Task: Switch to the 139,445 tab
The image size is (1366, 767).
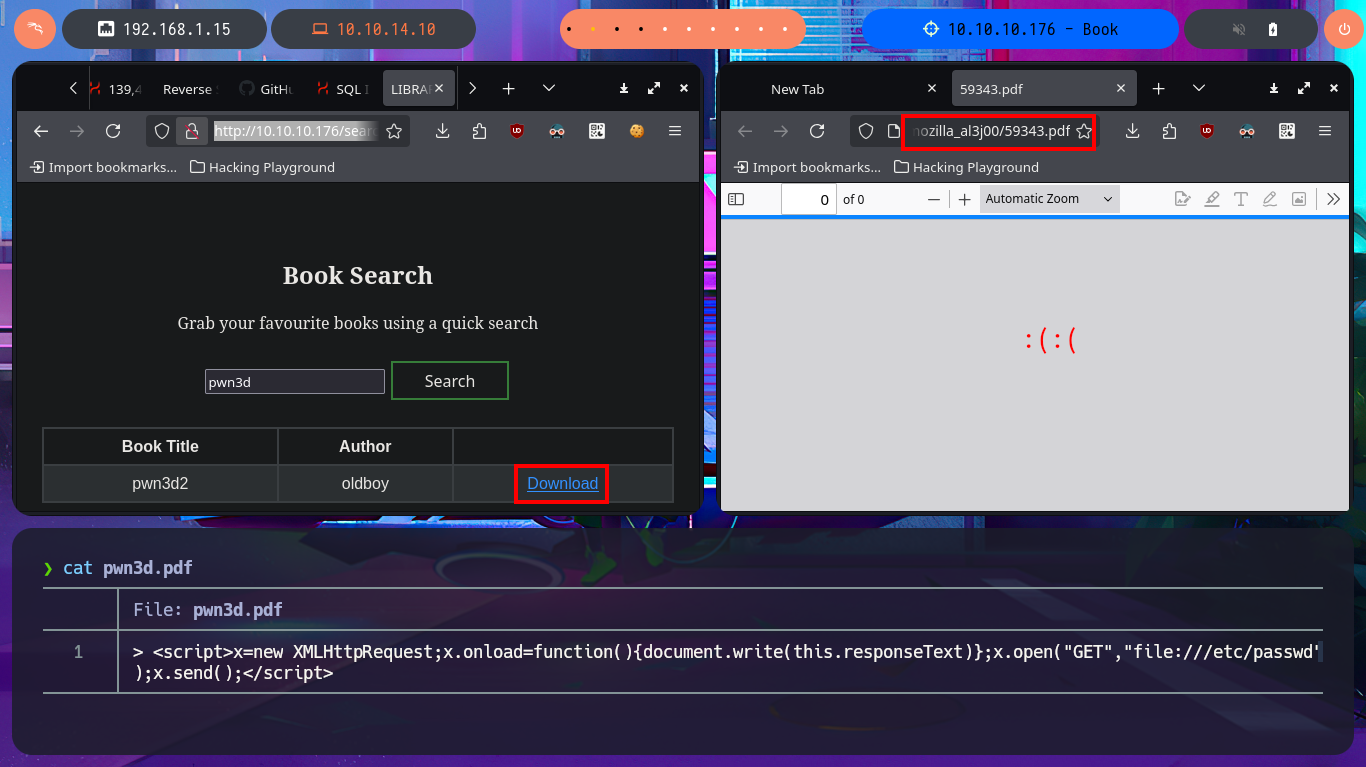Action: click(x=115, y=89)
